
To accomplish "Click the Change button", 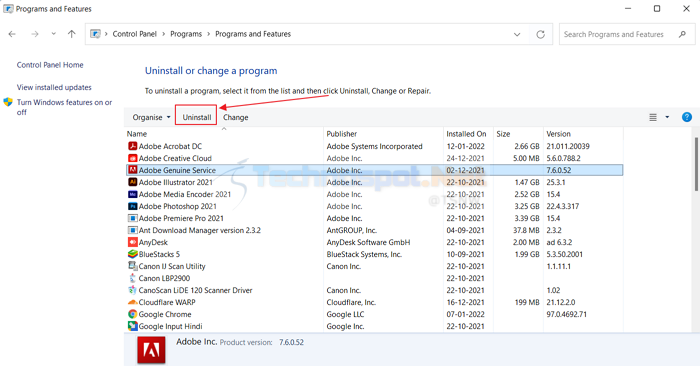I will point(236,117).
